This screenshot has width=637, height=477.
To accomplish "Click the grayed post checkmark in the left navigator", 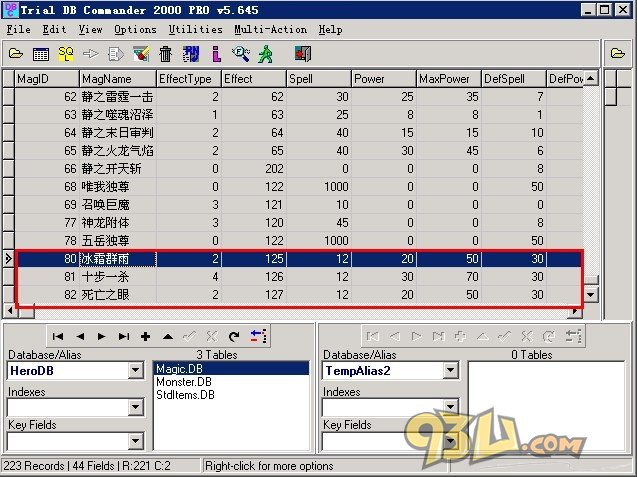I will [190, 336].
